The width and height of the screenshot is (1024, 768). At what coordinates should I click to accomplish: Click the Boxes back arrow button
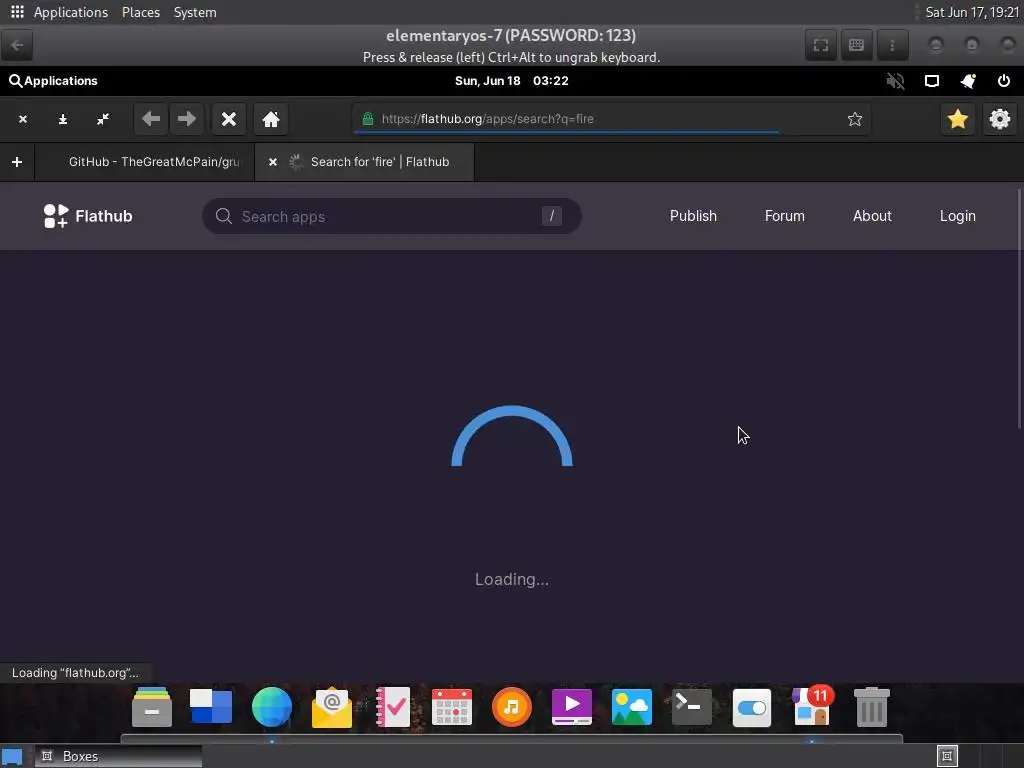pyautogui.click(x=17, y=45)
